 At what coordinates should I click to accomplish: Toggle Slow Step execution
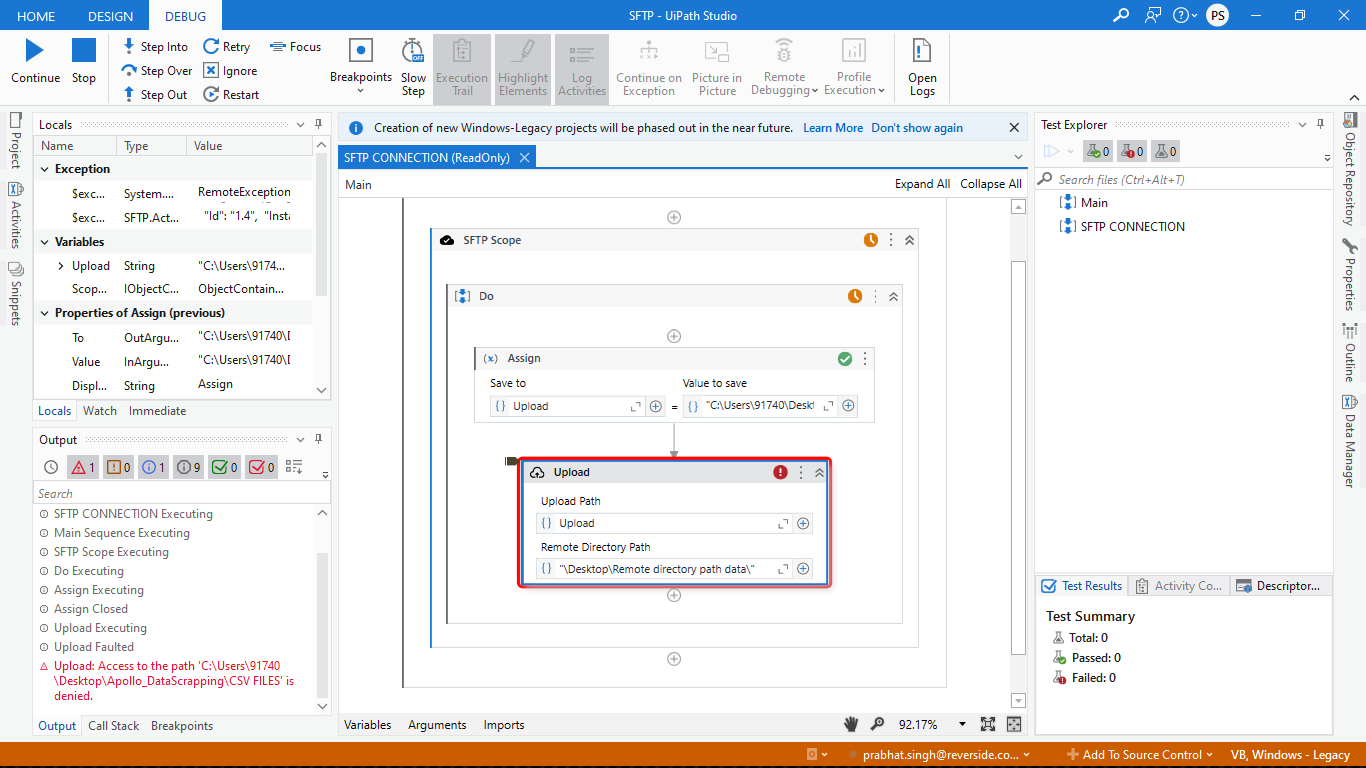click(413, 67)
